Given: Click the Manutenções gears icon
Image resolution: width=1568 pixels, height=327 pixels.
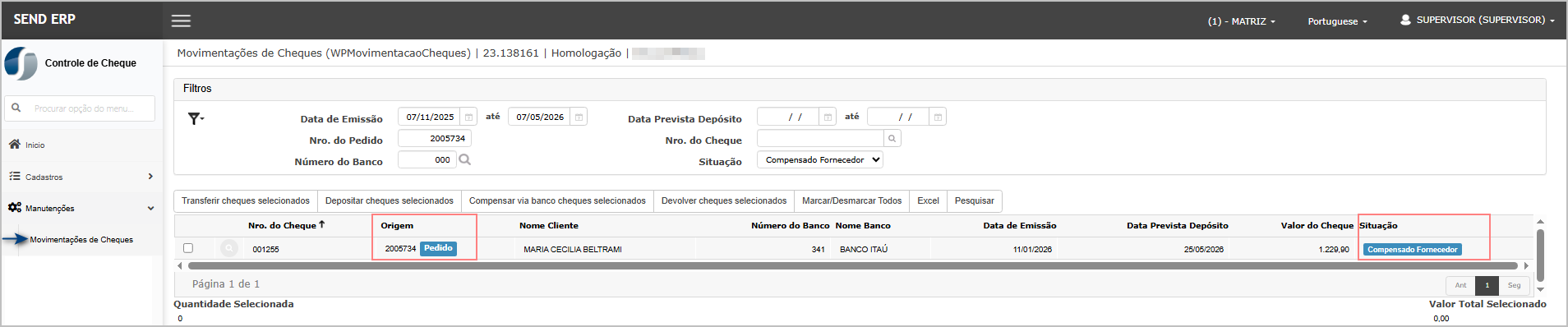Looking at the screenshot, I should point(15,207).
